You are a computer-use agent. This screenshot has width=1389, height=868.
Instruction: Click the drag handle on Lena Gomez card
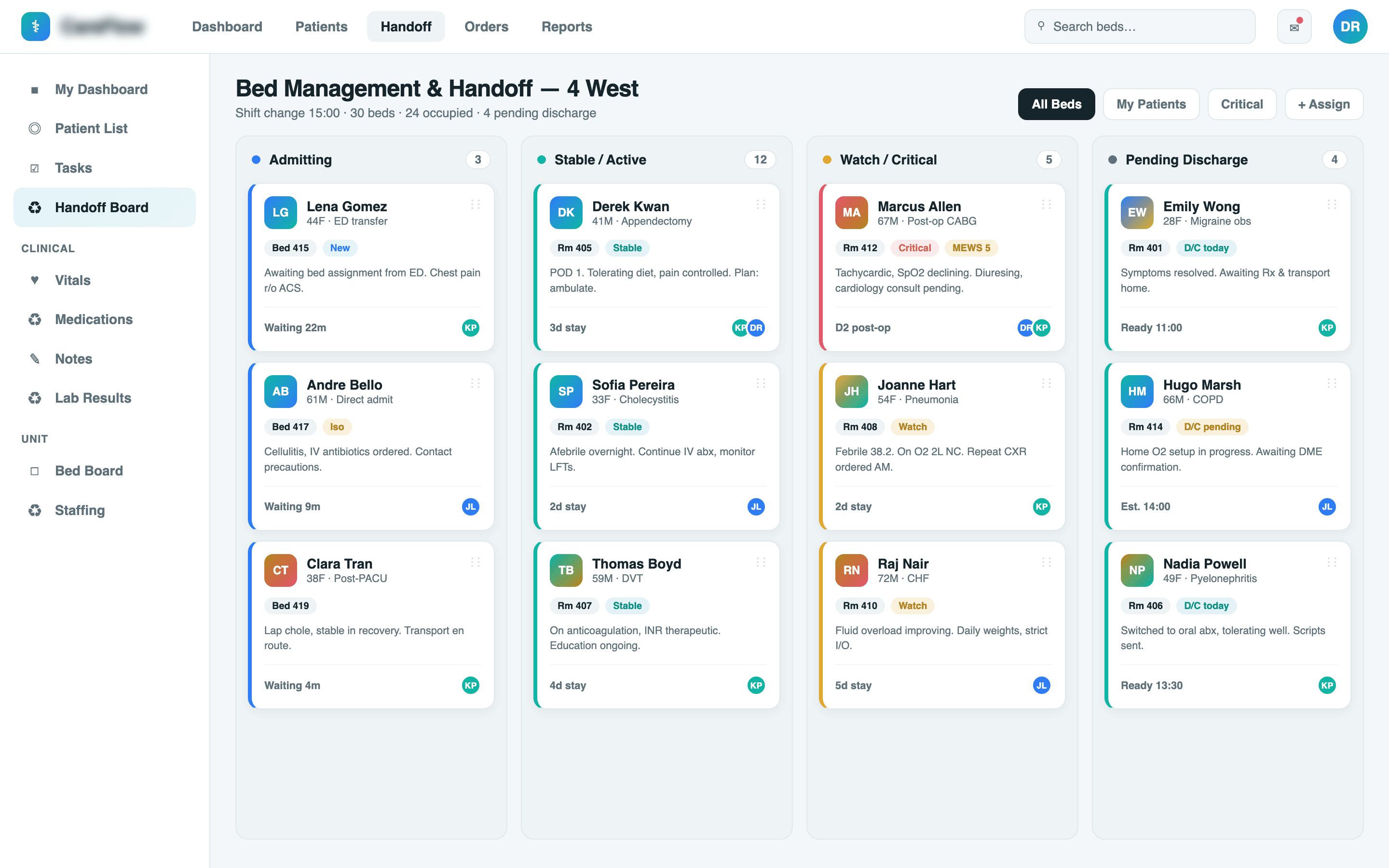tap(475, 204)
